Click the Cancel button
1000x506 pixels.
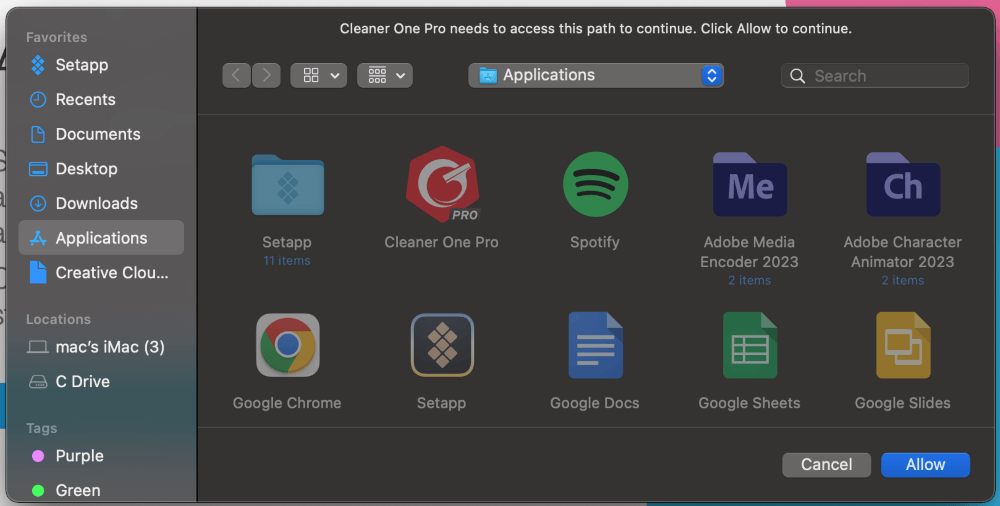coord(827,465)
